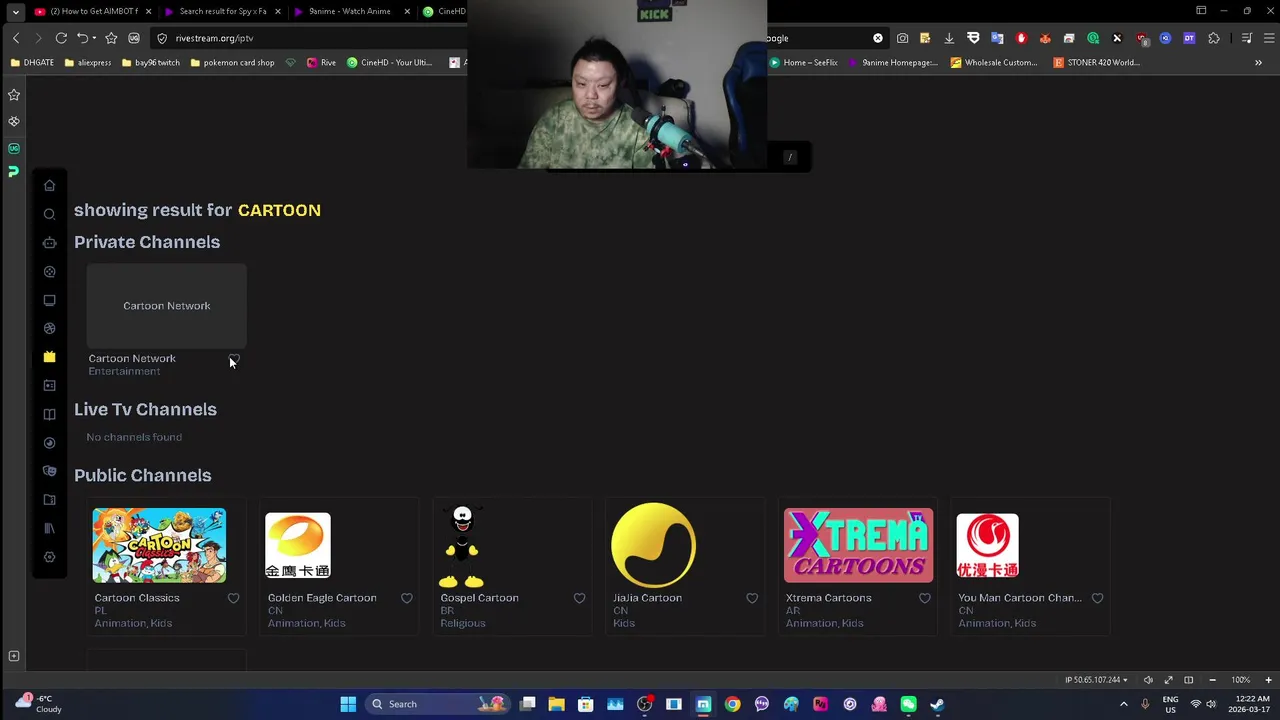This screenshot has height=720, width=1280.
Task: Favorite the Gospel Cartoon channel
Action: 579,598
